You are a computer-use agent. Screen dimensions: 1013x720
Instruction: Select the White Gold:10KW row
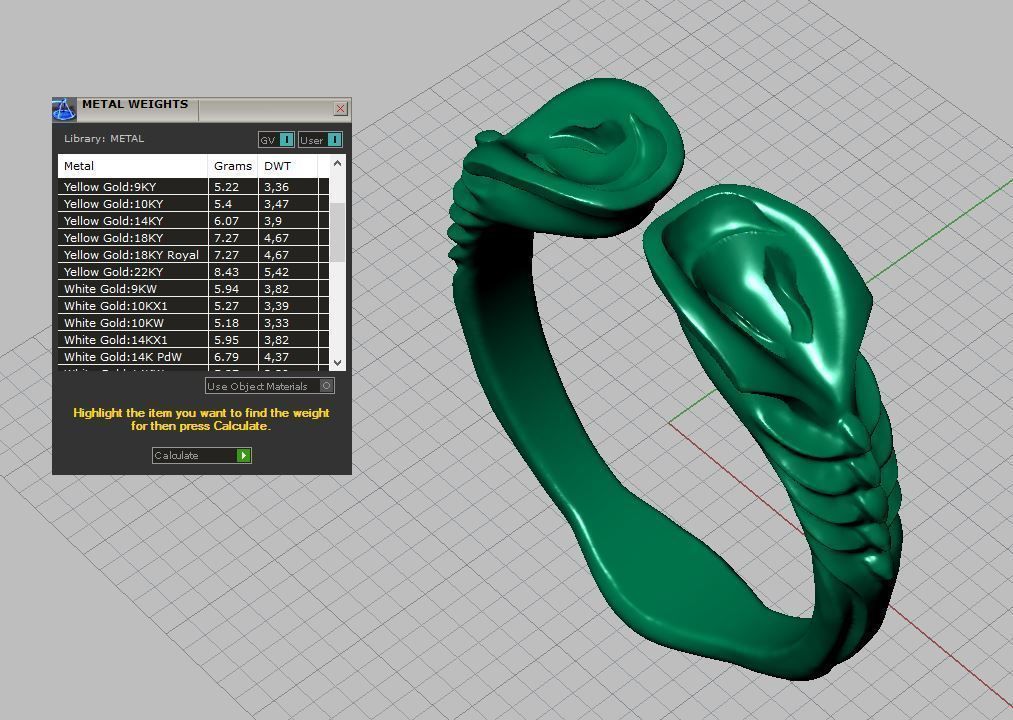(193, 323)
